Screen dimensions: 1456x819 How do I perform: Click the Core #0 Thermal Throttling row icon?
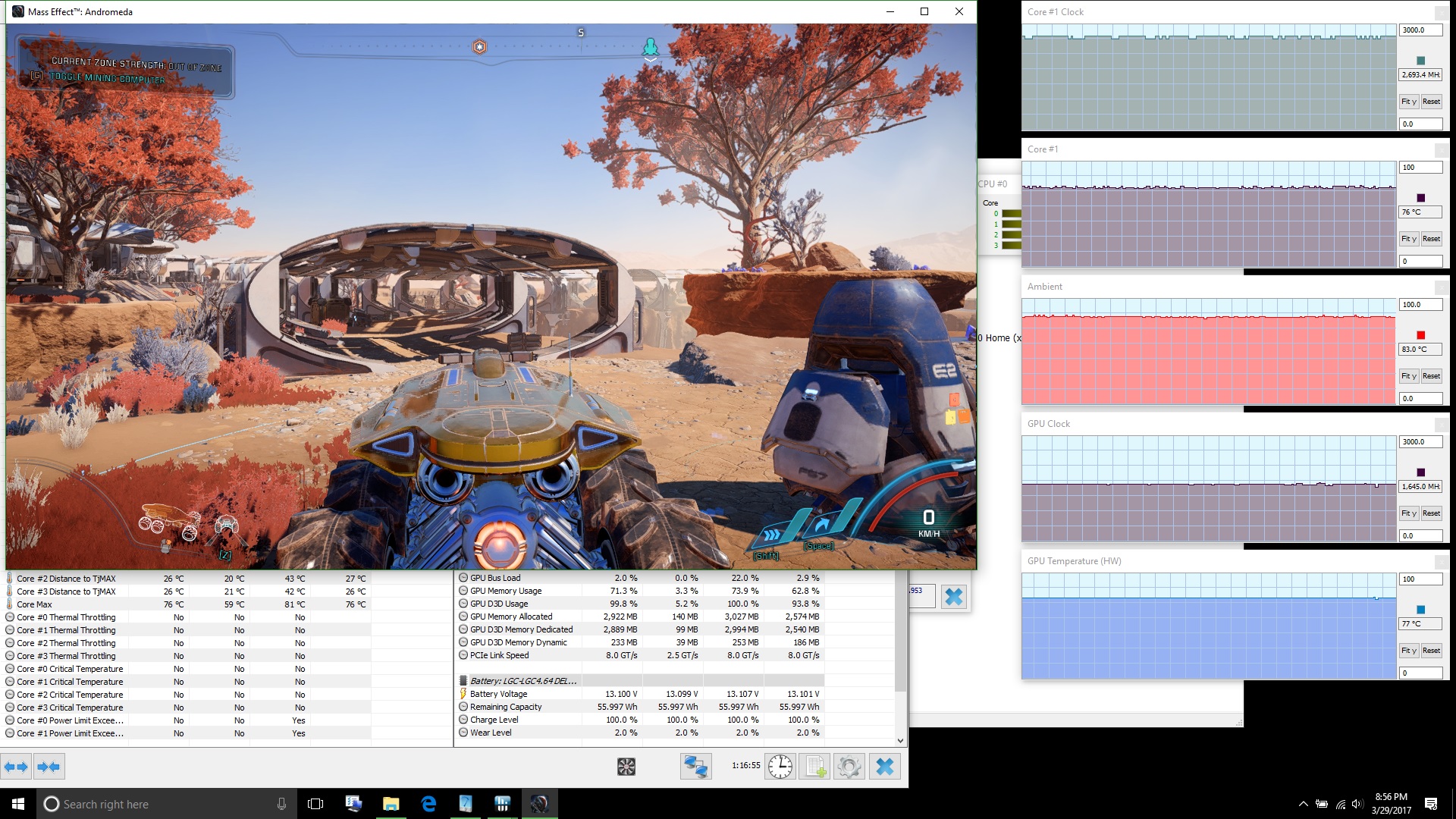click(x=10, y=617)
